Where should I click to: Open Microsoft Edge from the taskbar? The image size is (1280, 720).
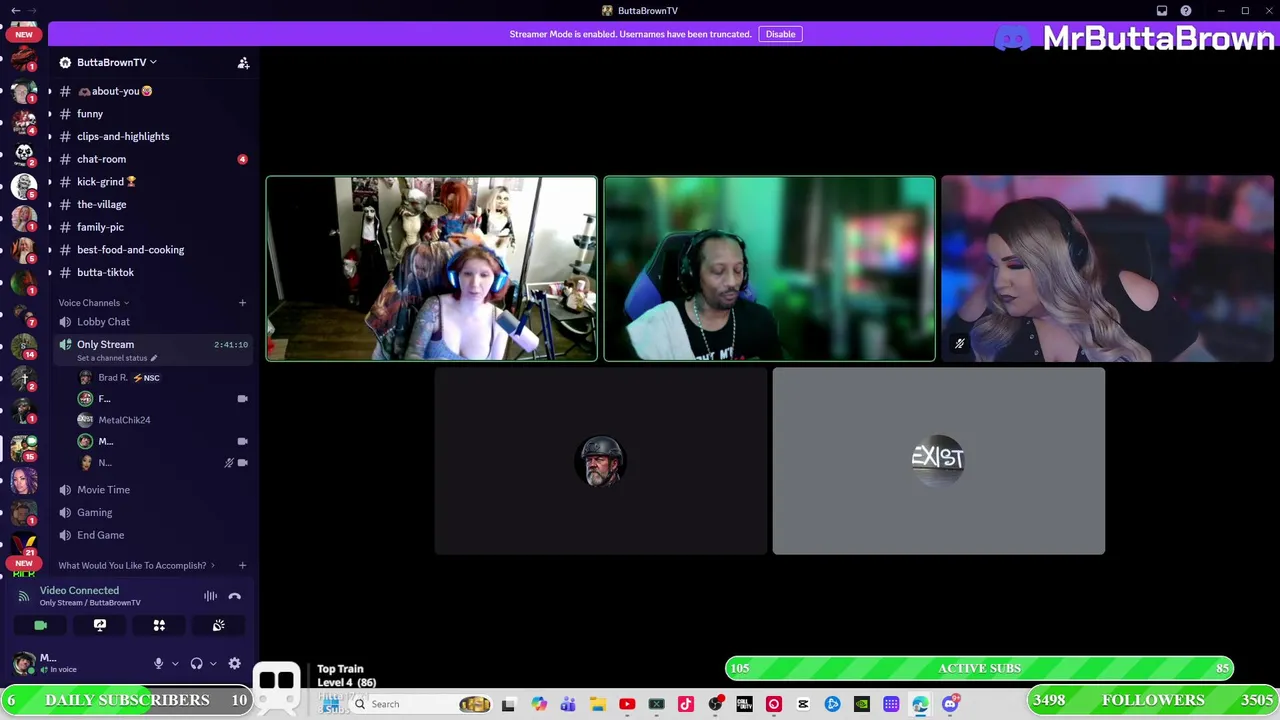920,704
